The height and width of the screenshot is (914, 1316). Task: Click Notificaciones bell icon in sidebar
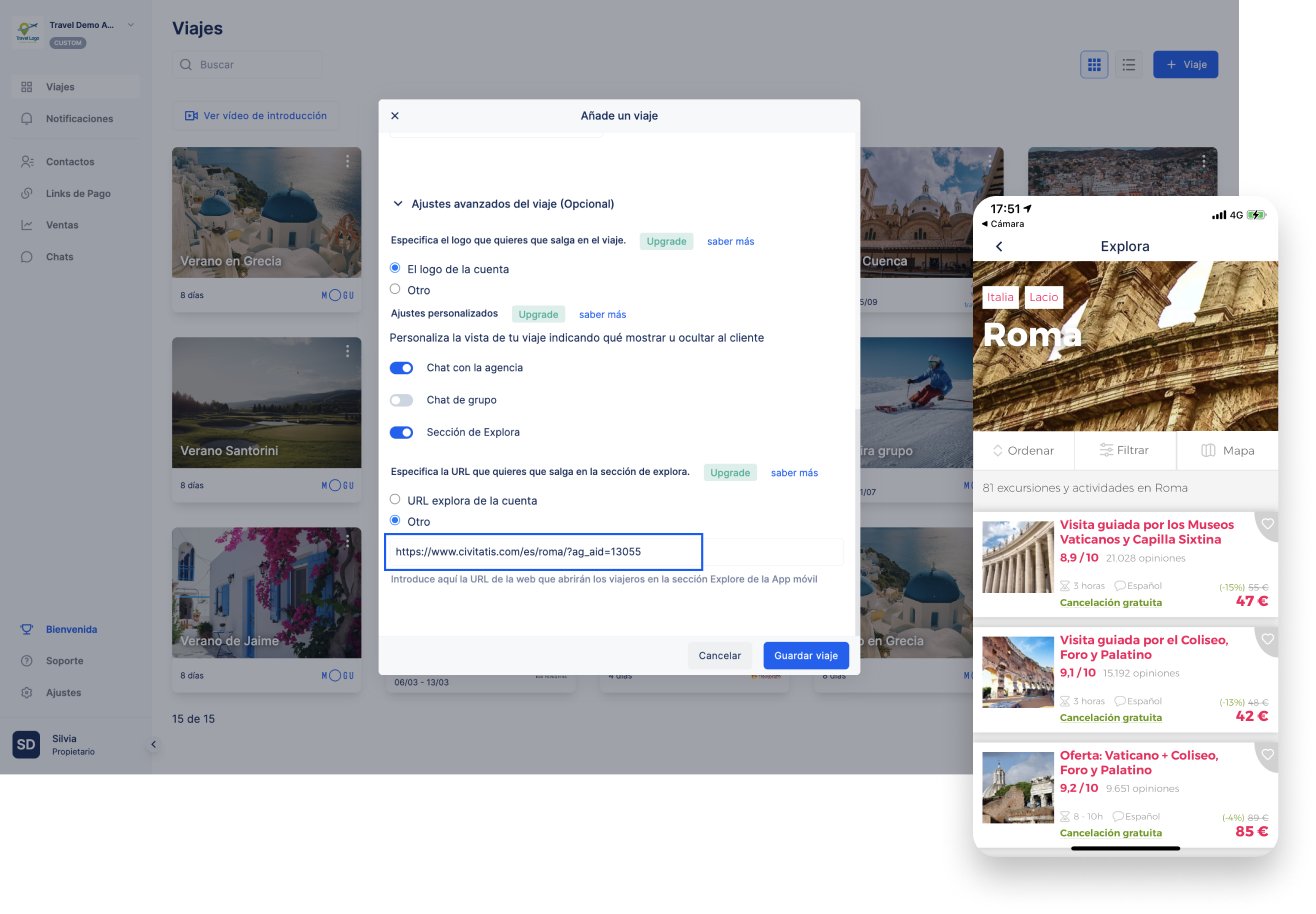(26, 119)
